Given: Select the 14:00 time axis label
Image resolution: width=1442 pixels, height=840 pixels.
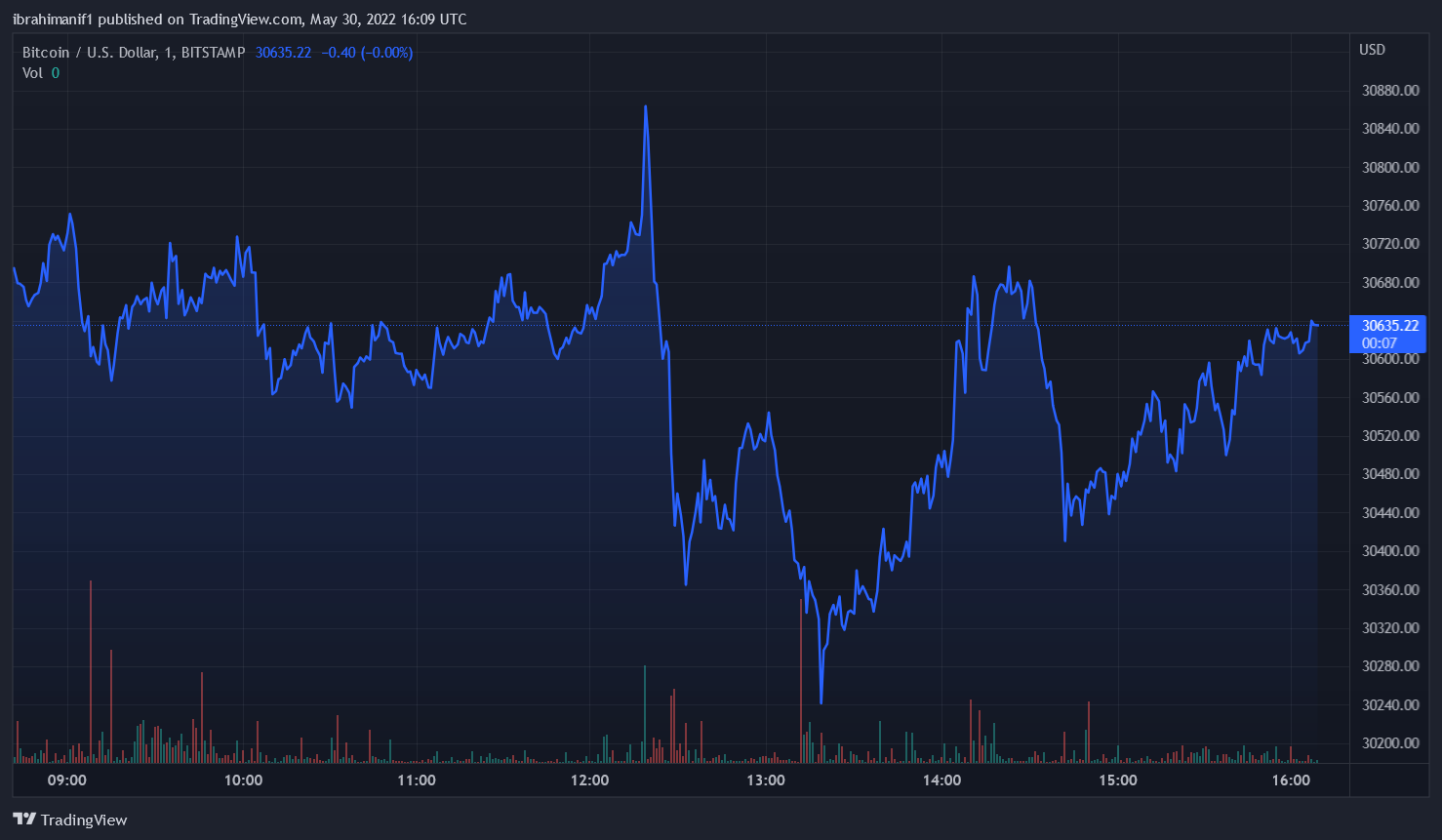Looking at the screenshot, I should coord(941,780).
